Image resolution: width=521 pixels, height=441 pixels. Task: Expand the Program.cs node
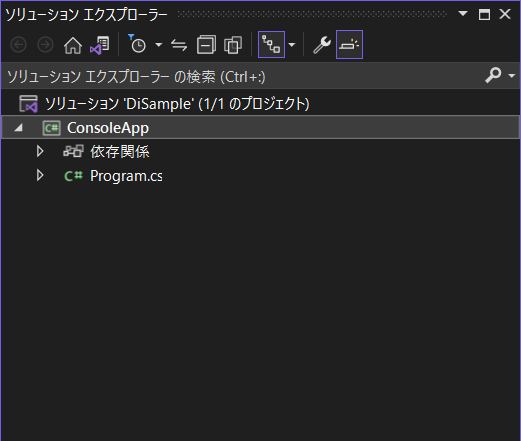point(40,175)
